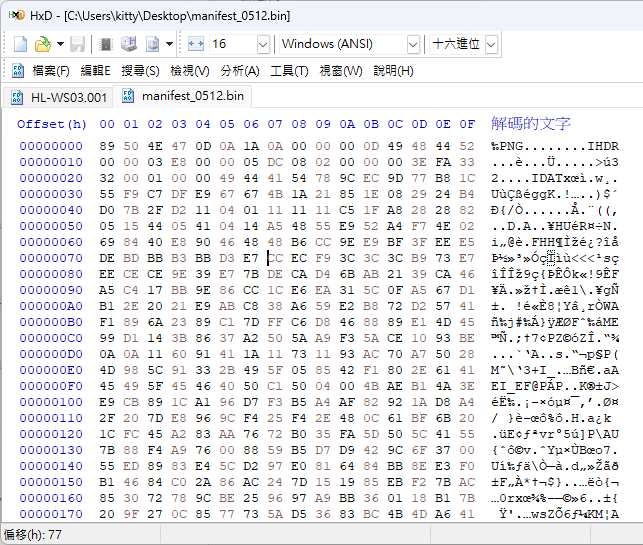The width and height of the screenshot is (643, 545).
Task: Select hex byte F1 at start of row 000000B0
Action: 107,322
